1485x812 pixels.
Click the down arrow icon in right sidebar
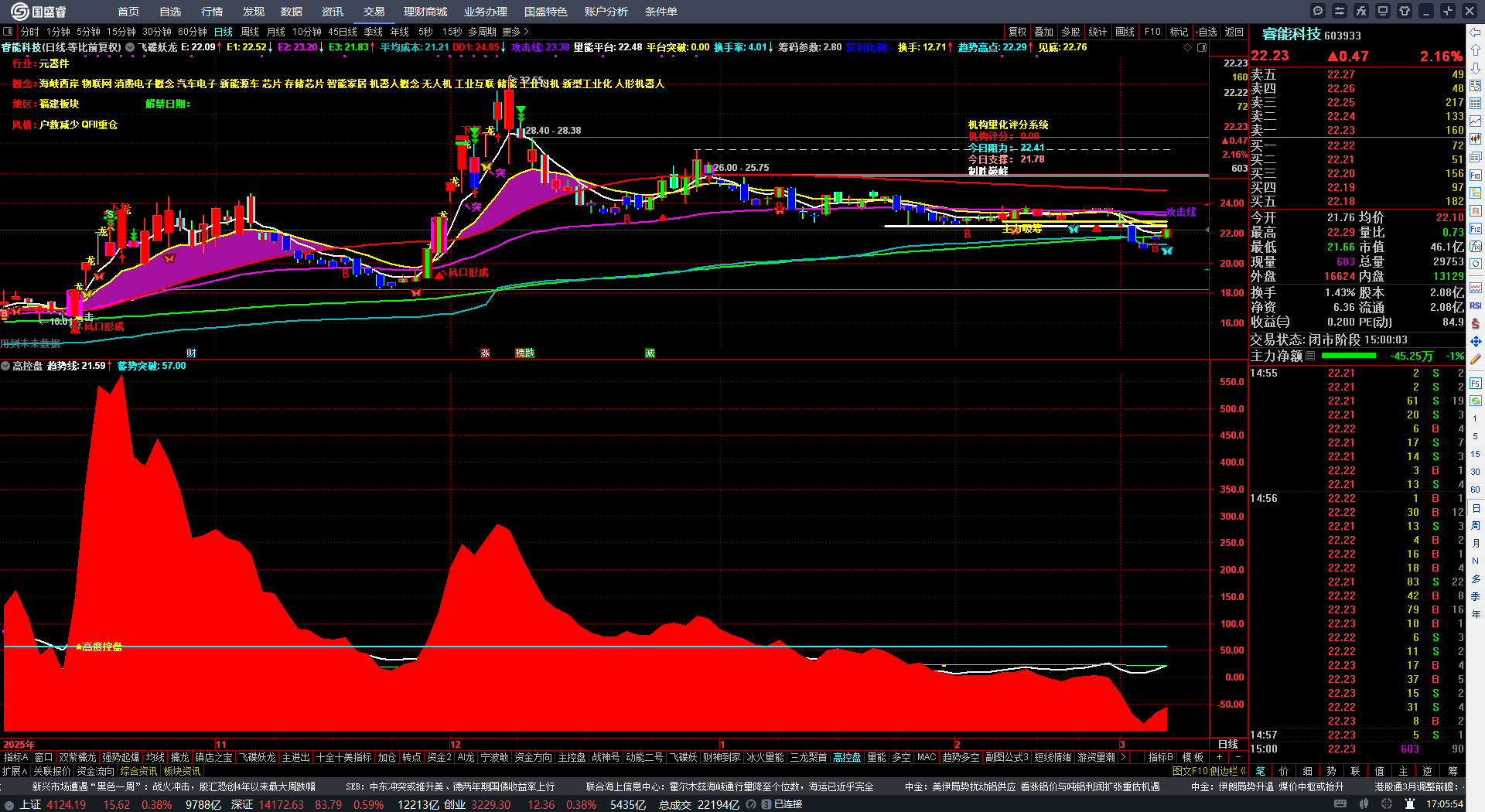[x=1476, y=67]
